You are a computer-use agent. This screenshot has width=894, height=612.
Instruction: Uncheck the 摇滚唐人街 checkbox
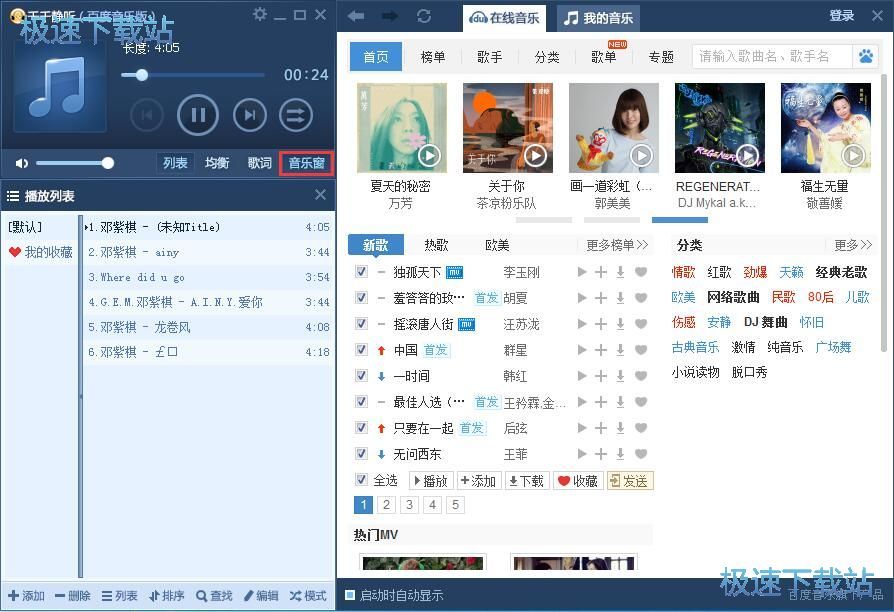click(x=361, y=323)
